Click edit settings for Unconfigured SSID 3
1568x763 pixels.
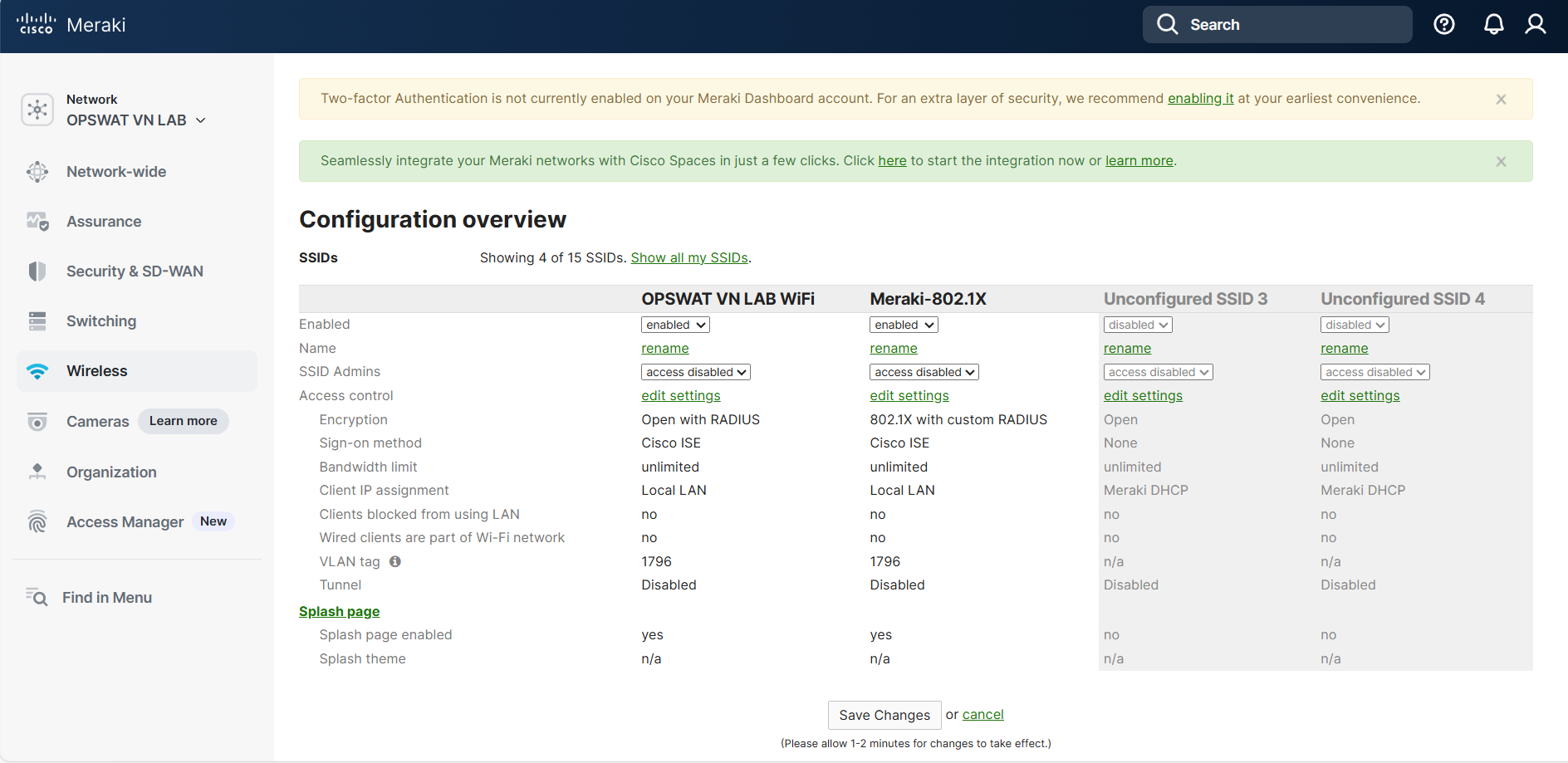pos(1143,396)
